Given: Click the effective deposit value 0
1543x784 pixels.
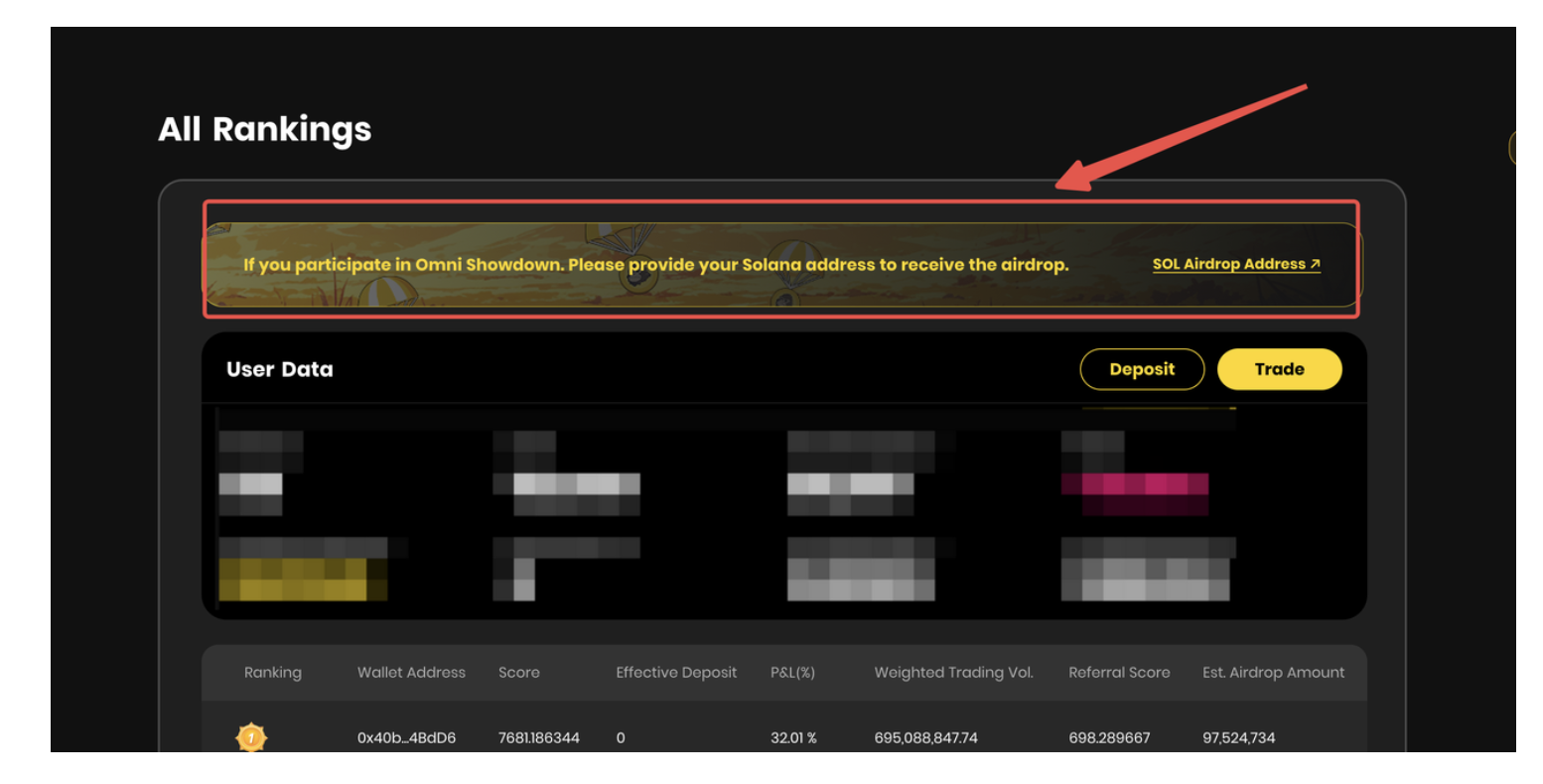Looking at the screenshot, I should (x=621, y=737).
